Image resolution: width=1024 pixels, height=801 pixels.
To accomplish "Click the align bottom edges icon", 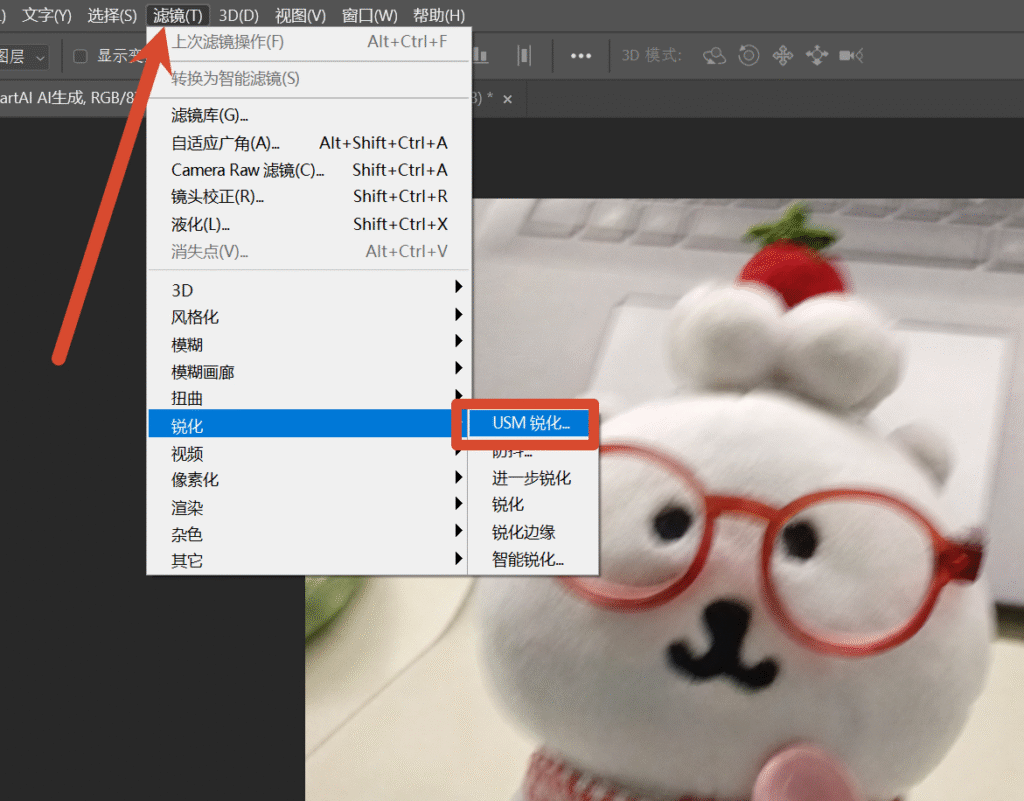I will click(481, 55).
